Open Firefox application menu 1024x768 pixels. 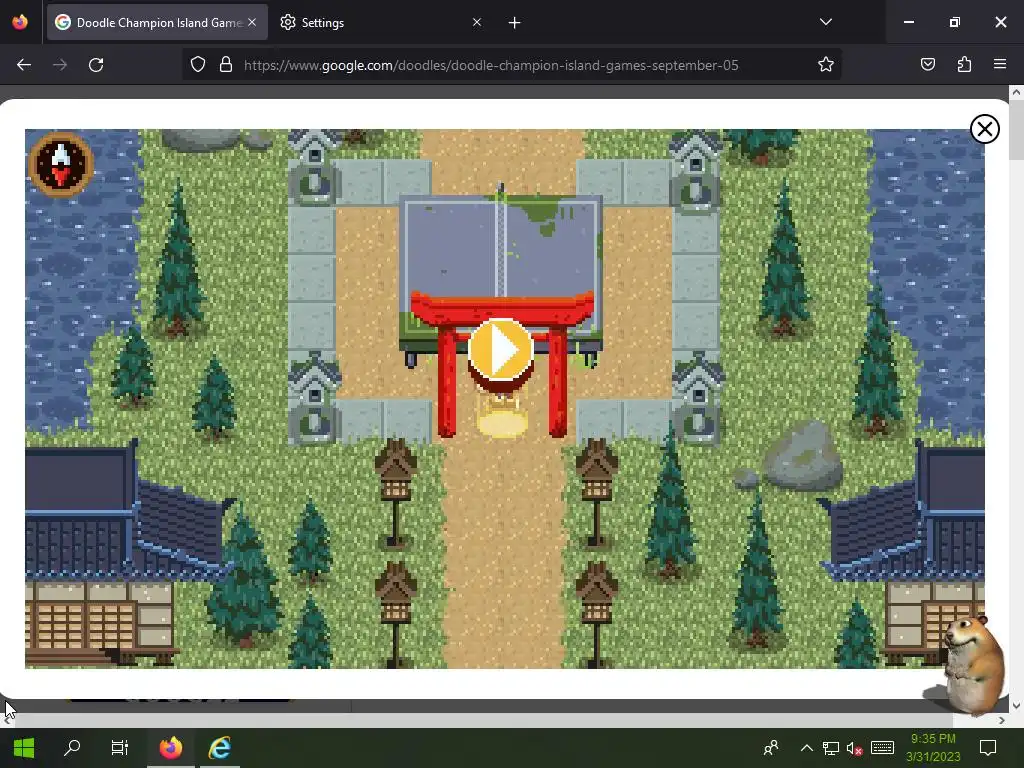pos(1000,65)
